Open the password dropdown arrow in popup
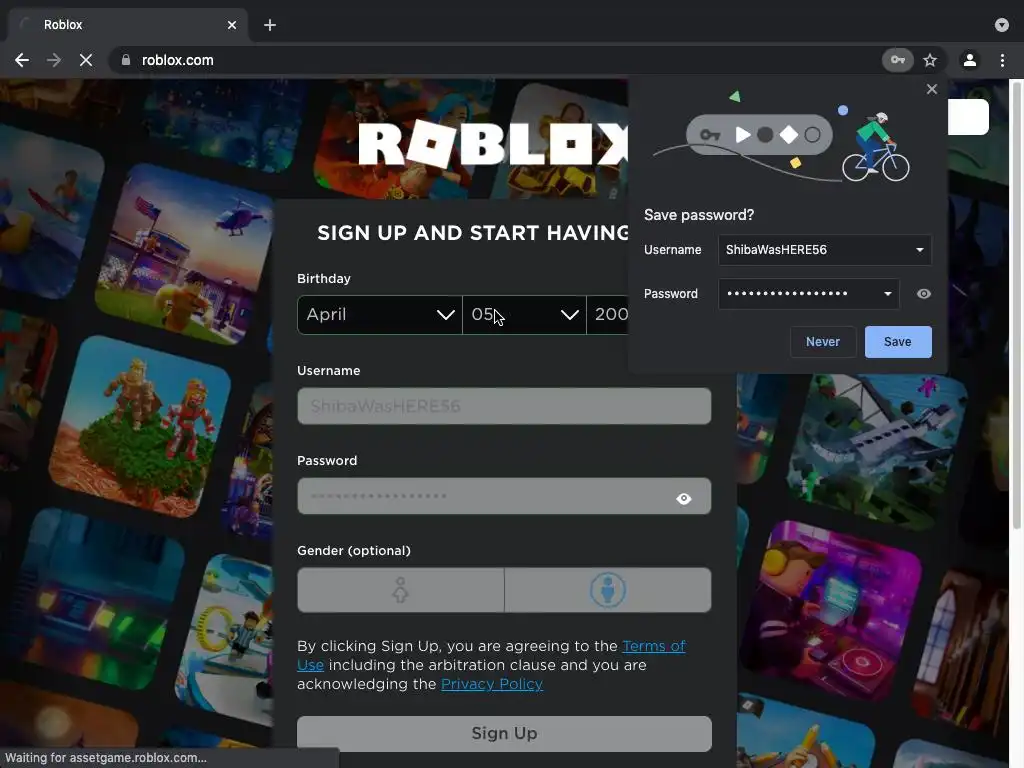 point(888,294)
